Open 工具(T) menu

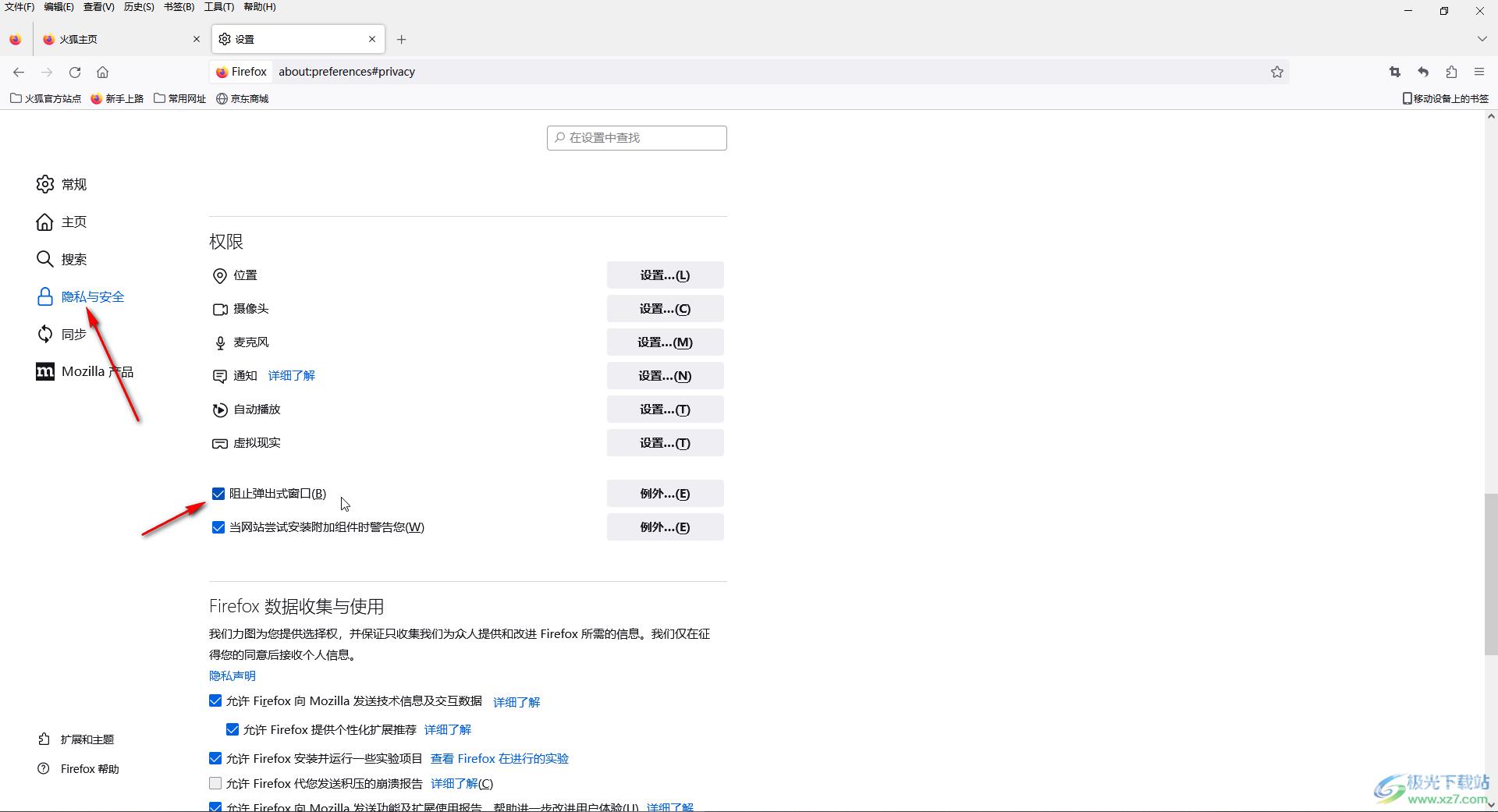pos(218,7)
